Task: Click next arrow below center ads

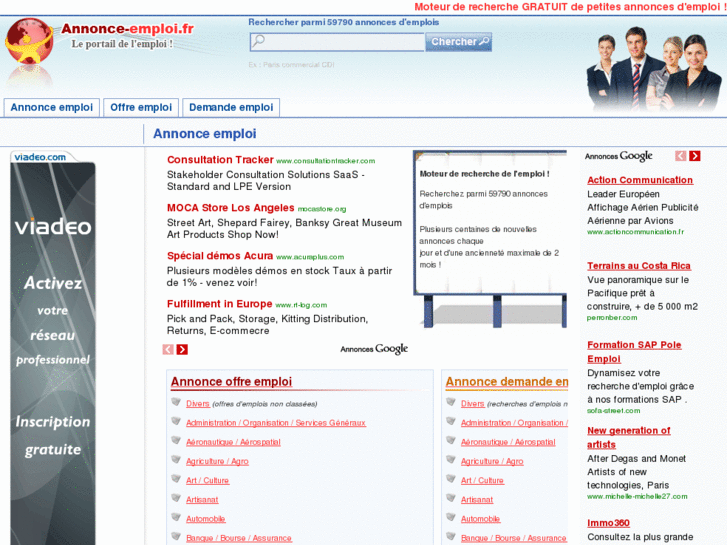Action: point(182,349)
